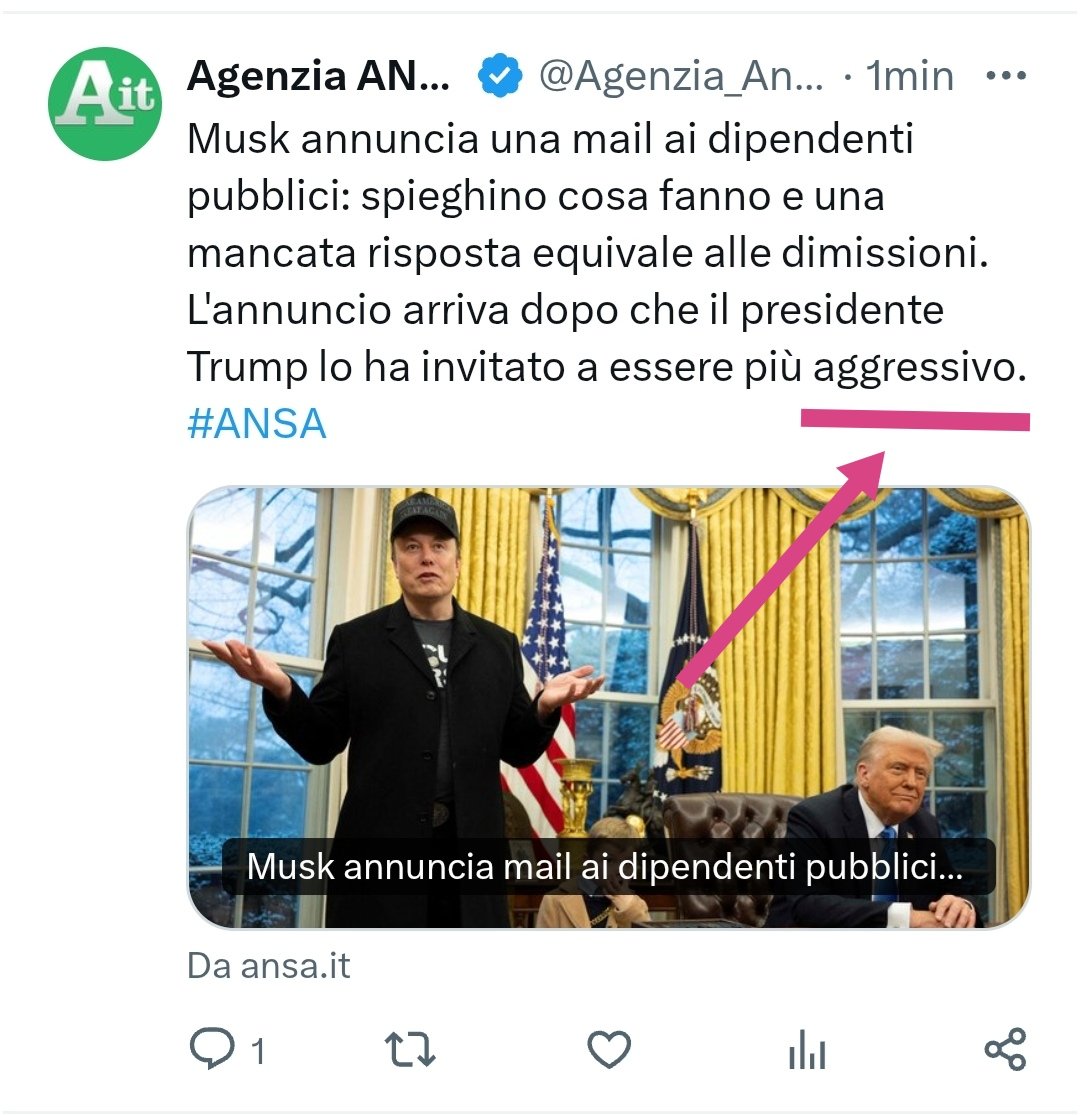Click the blue verified badge
This screenshot has width=1080, height=1115.
pyautogui.click(x=500, y=75)
